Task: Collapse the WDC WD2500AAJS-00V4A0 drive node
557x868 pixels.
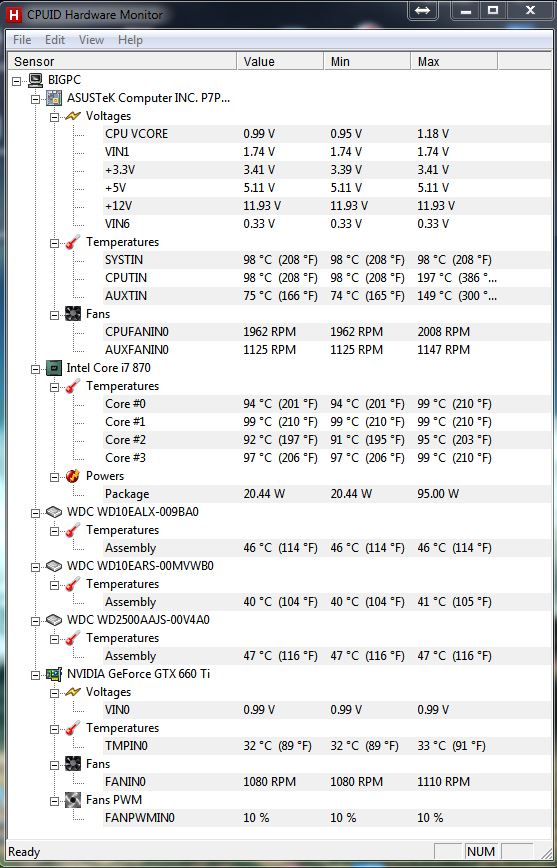Action: pyautogui.click(x=35, y=621)
